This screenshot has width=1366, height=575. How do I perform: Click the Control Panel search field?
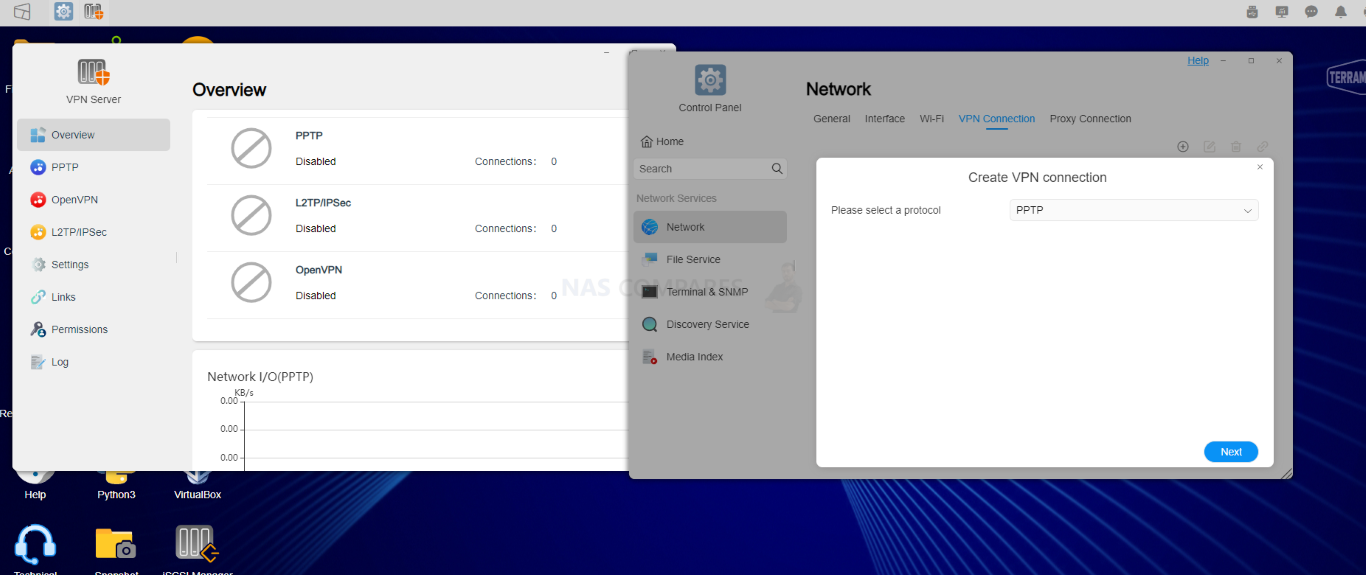pyautogui.click(x=710, y=169)
